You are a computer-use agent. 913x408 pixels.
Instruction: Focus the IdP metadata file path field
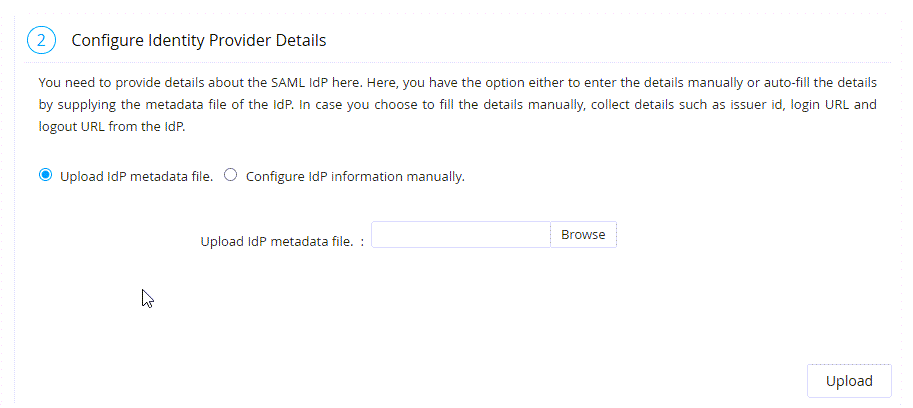click(x=461, y=235)
